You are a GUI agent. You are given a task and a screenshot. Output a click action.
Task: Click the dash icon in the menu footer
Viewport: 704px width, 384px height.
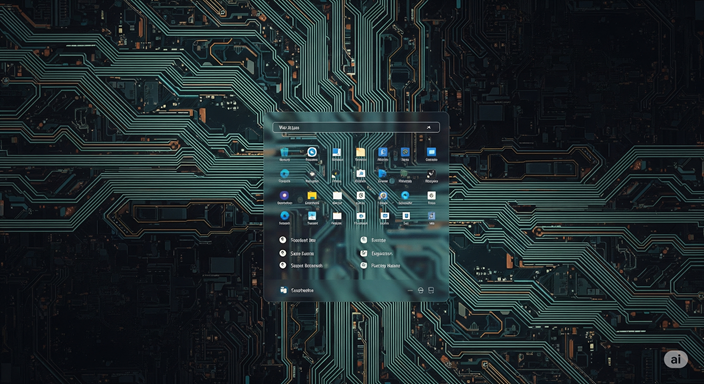(410, 291)
